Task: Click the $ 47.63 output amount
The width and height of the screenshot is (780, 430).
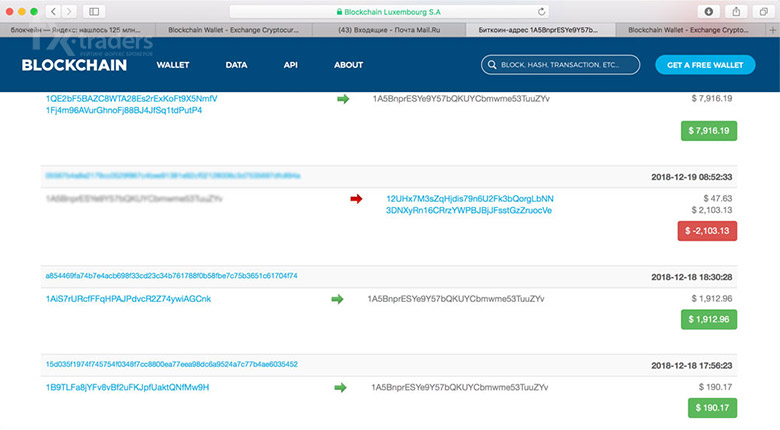Action: (717, 199)
